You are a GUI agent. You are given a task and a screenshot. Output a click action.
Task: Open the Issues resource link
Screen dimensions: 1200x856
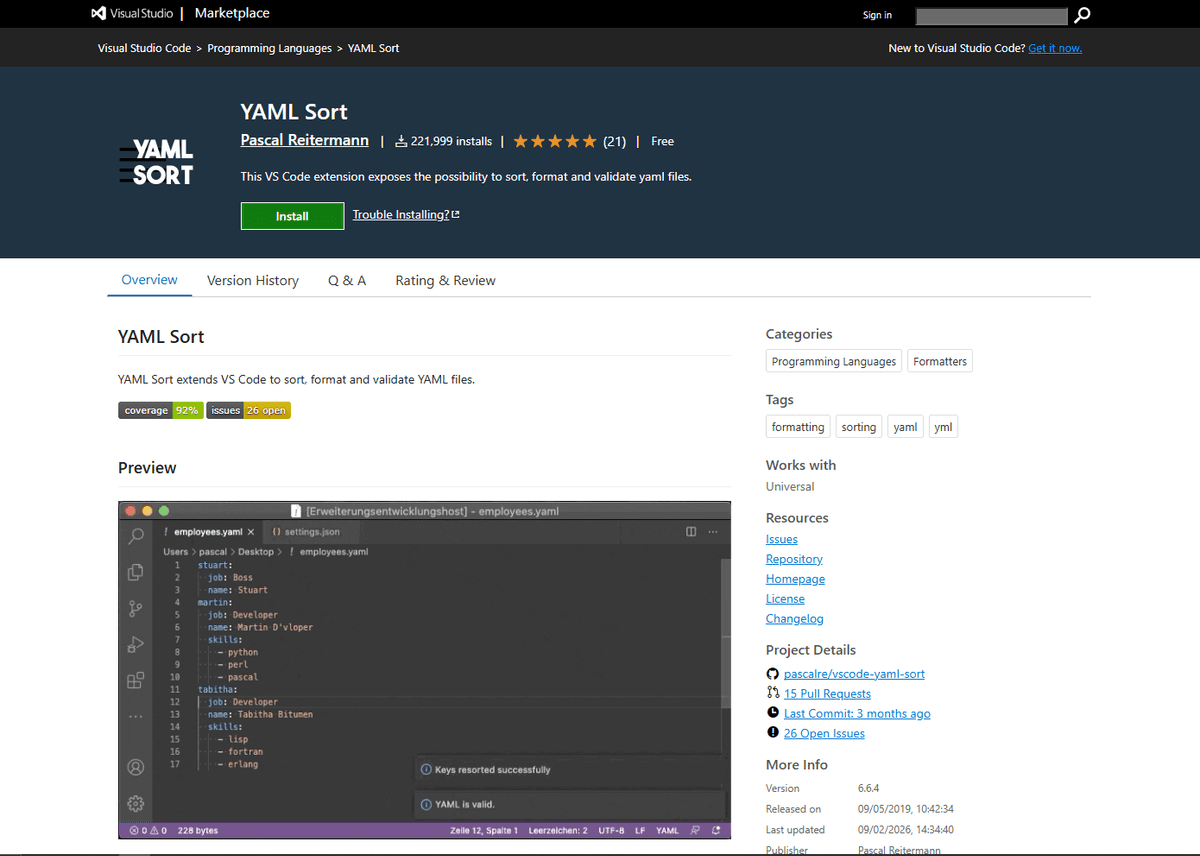pos(782,539)
